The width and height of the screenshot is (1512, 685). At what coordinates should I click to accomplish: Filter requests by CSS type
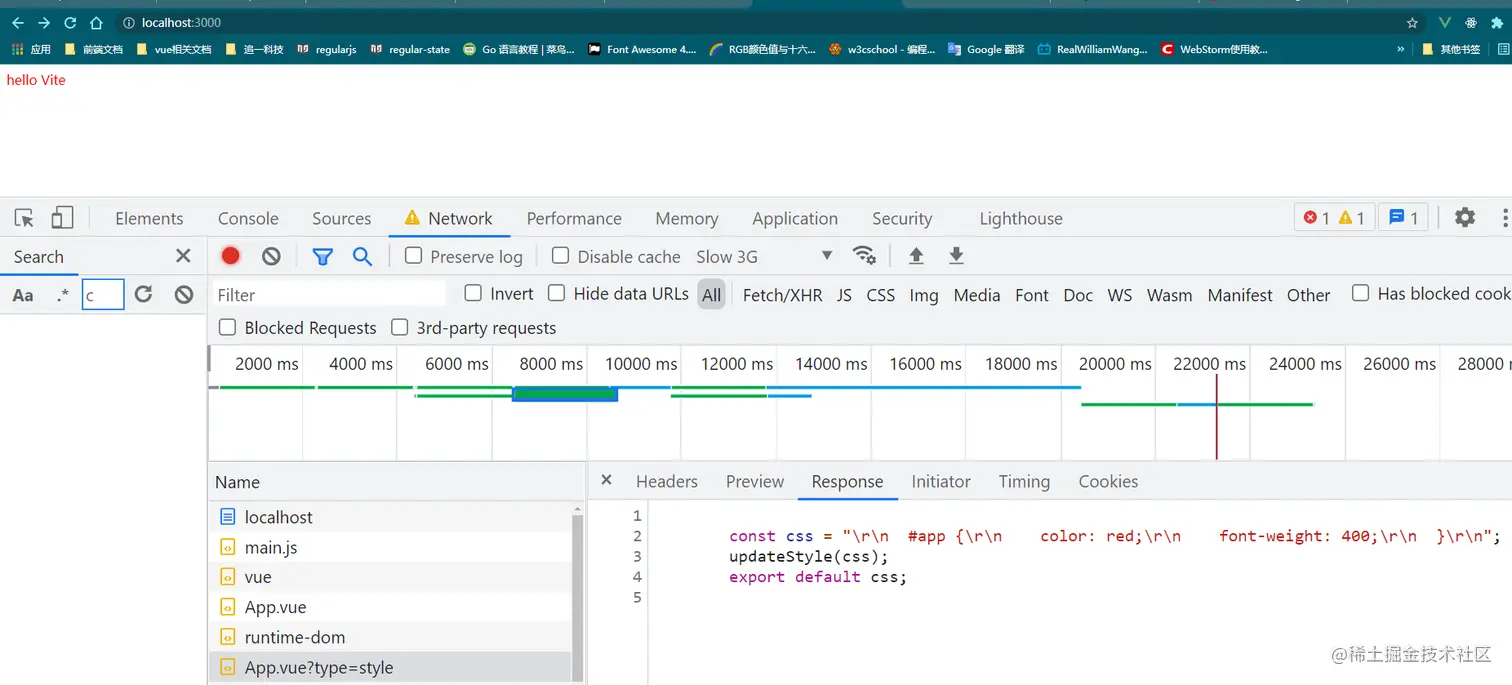click(881, 295)
